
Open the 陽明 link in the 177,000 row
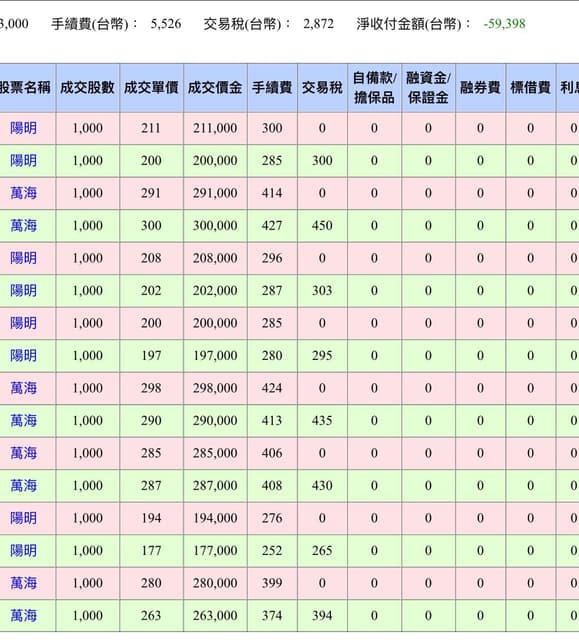coord(23,551)
